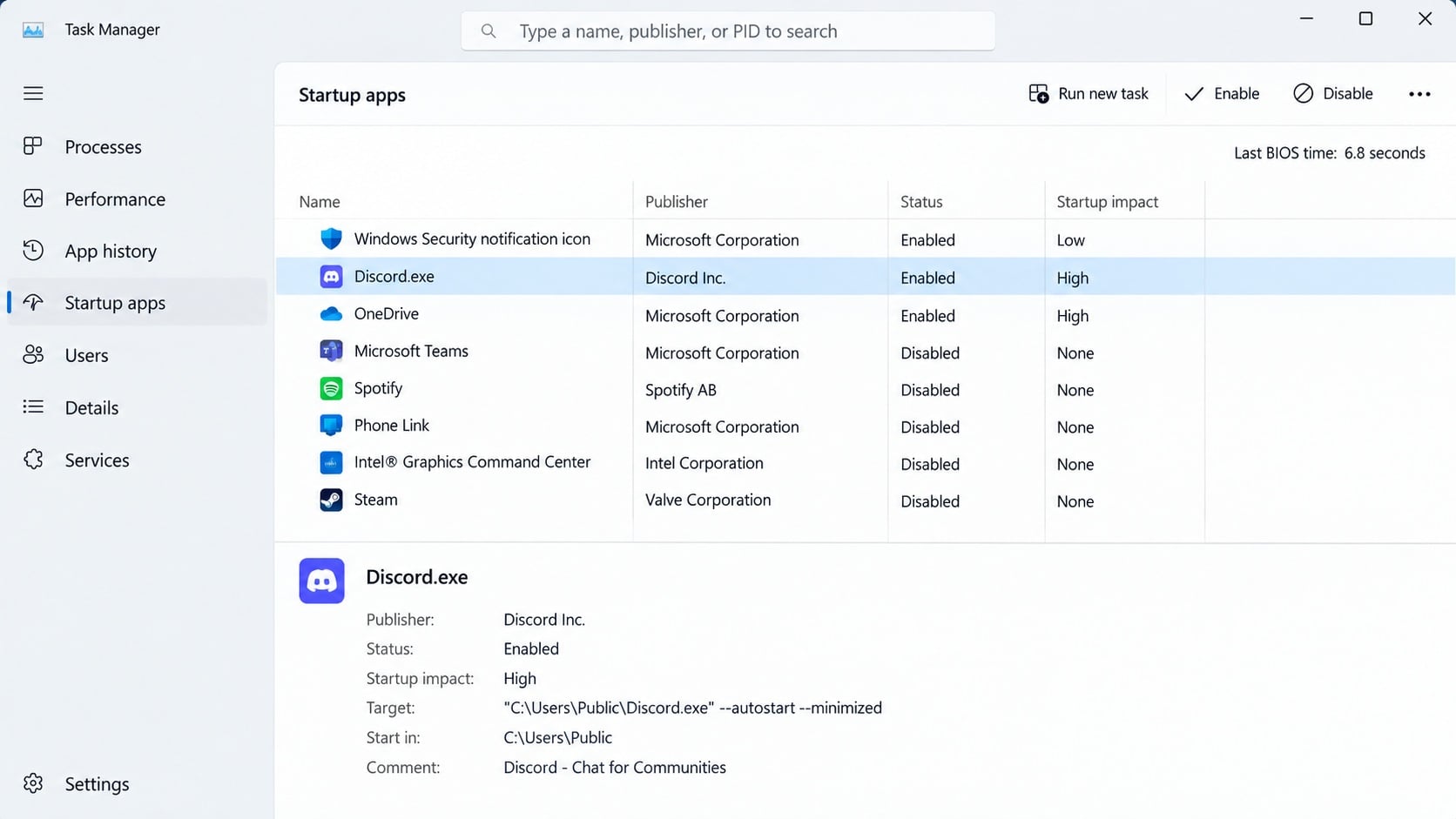Select the Microsoft Teams row name
The image size is (1456, 819).
411,351
